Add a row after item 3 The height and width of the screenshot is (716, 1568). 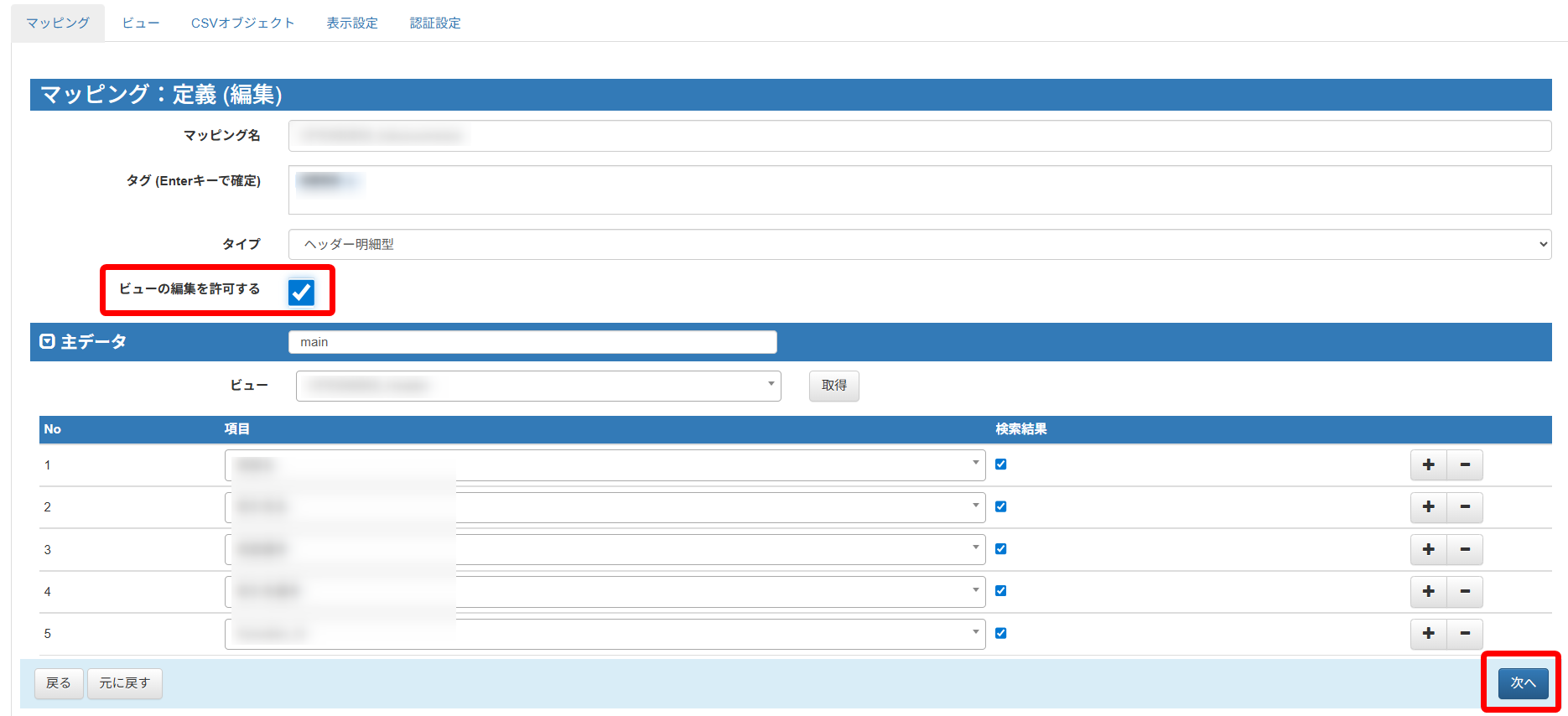(x=1428, y=549)
